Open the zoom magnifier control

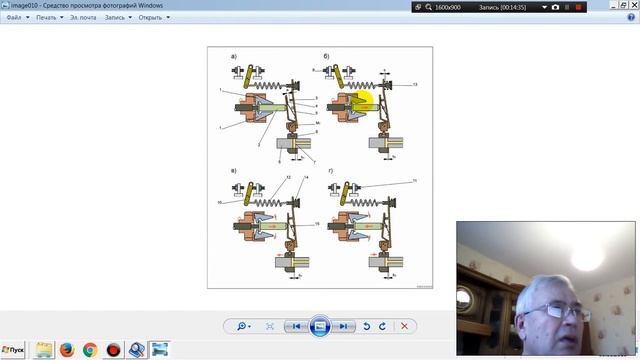(244, 326)
